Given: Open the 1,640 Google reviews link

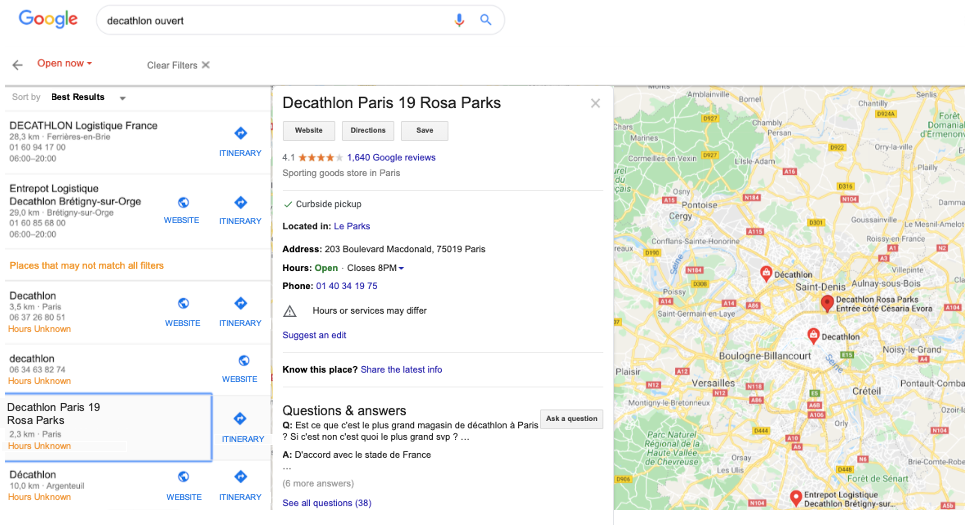Looking at the screenshot, I should (391, 158).
